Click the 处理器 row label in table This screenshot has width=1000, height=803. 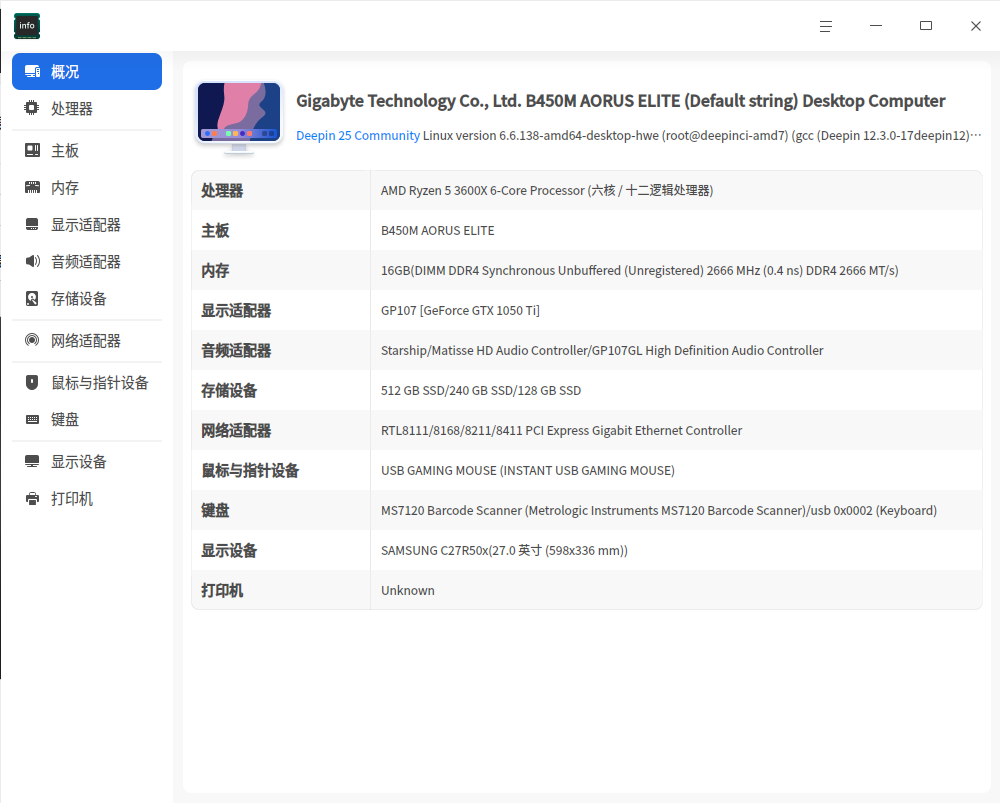[222, 191]
